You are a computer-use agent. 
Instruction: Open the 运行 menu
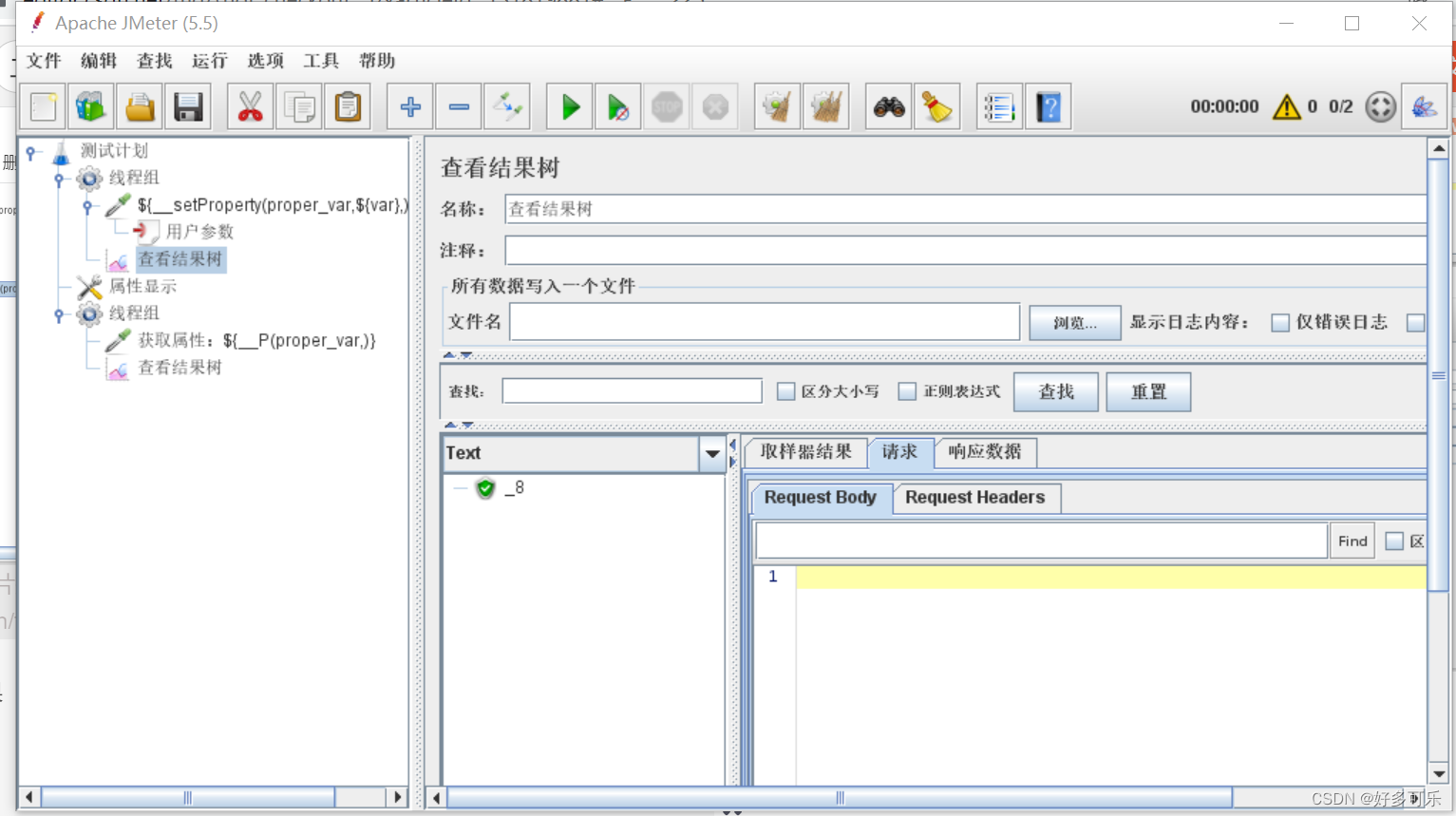(210, 61)
